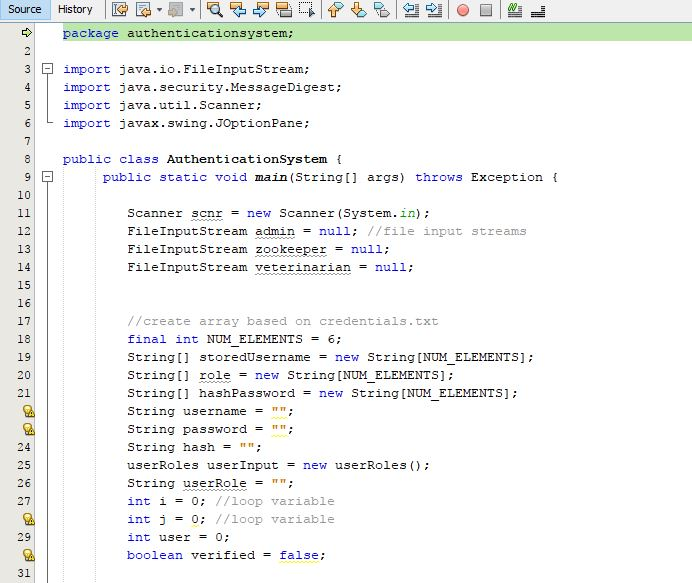Screen dimensions: 692x583
Task: Click the 'throws' keyword
Action: point(439,177)
